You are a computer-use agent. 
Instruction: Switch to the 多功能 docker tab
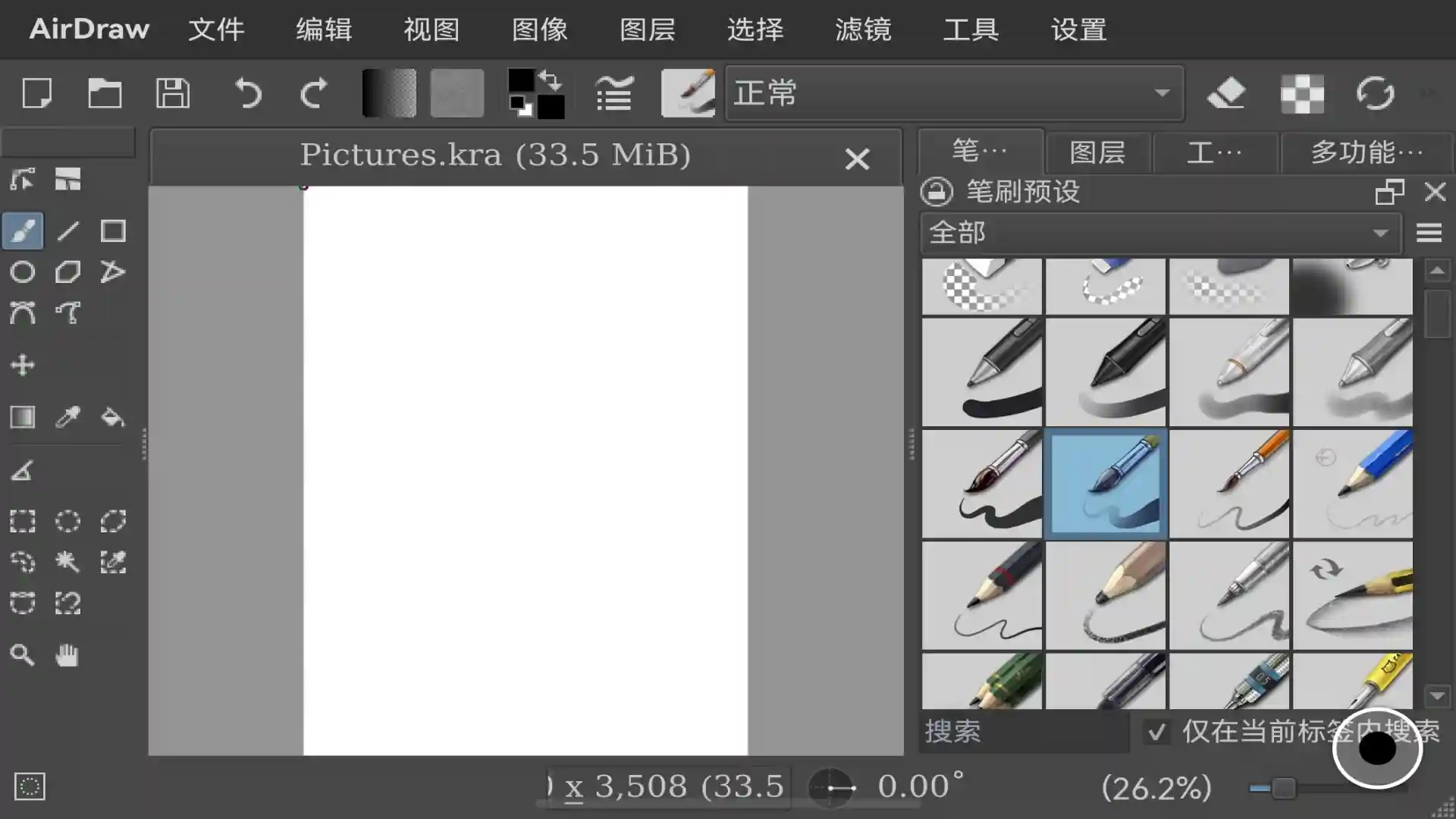point(1367,152)
